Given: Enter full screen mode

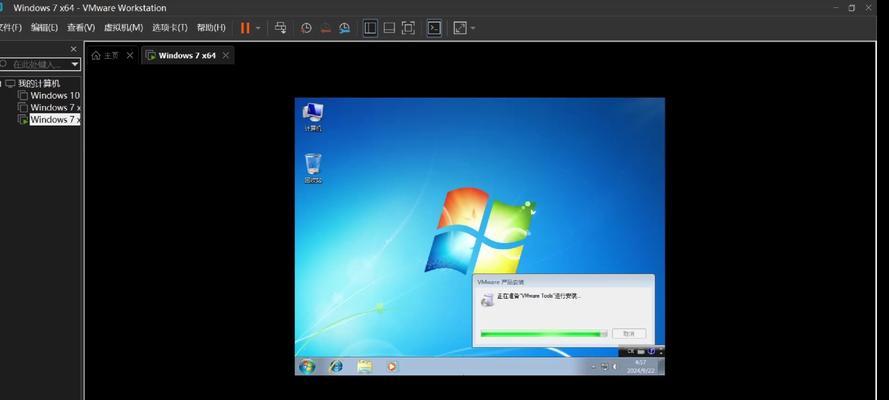Looking at the screenshot, I should coord(408,28).
